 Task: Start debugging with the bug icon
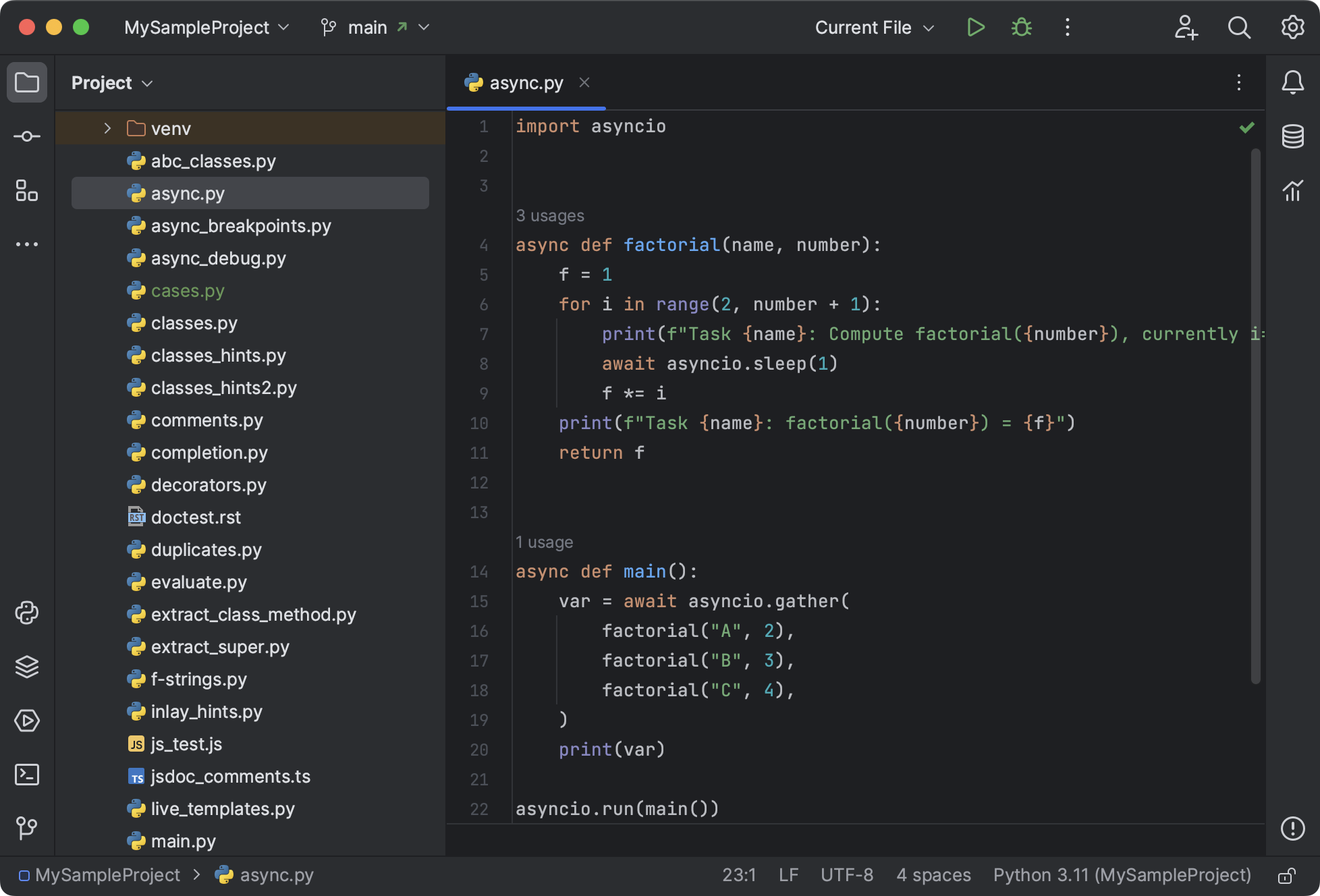click(1021, 27)
